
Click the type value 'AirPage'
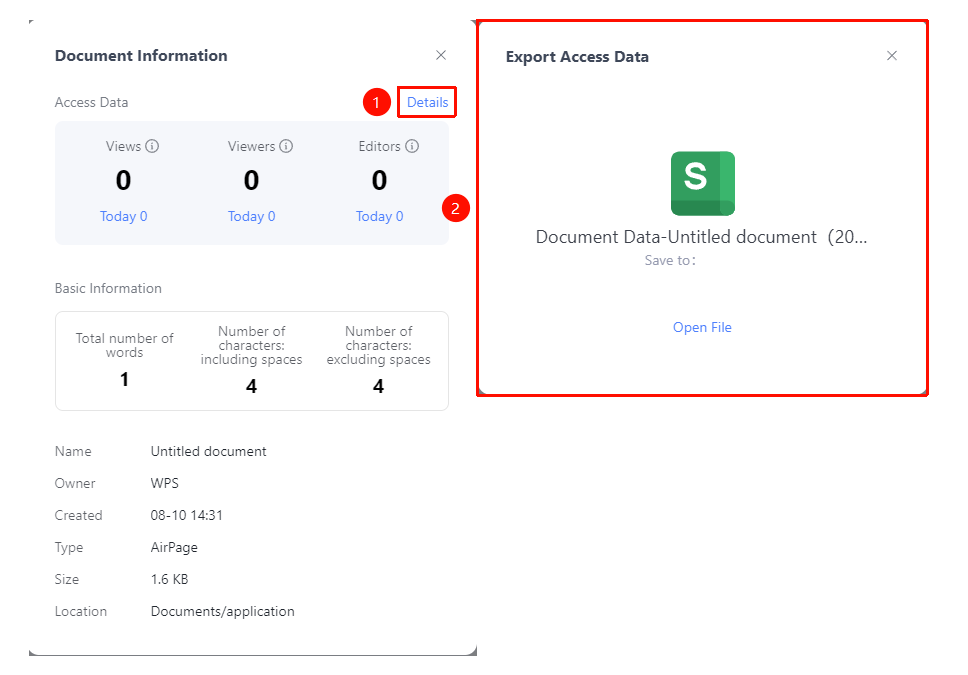tap(174, 548)
